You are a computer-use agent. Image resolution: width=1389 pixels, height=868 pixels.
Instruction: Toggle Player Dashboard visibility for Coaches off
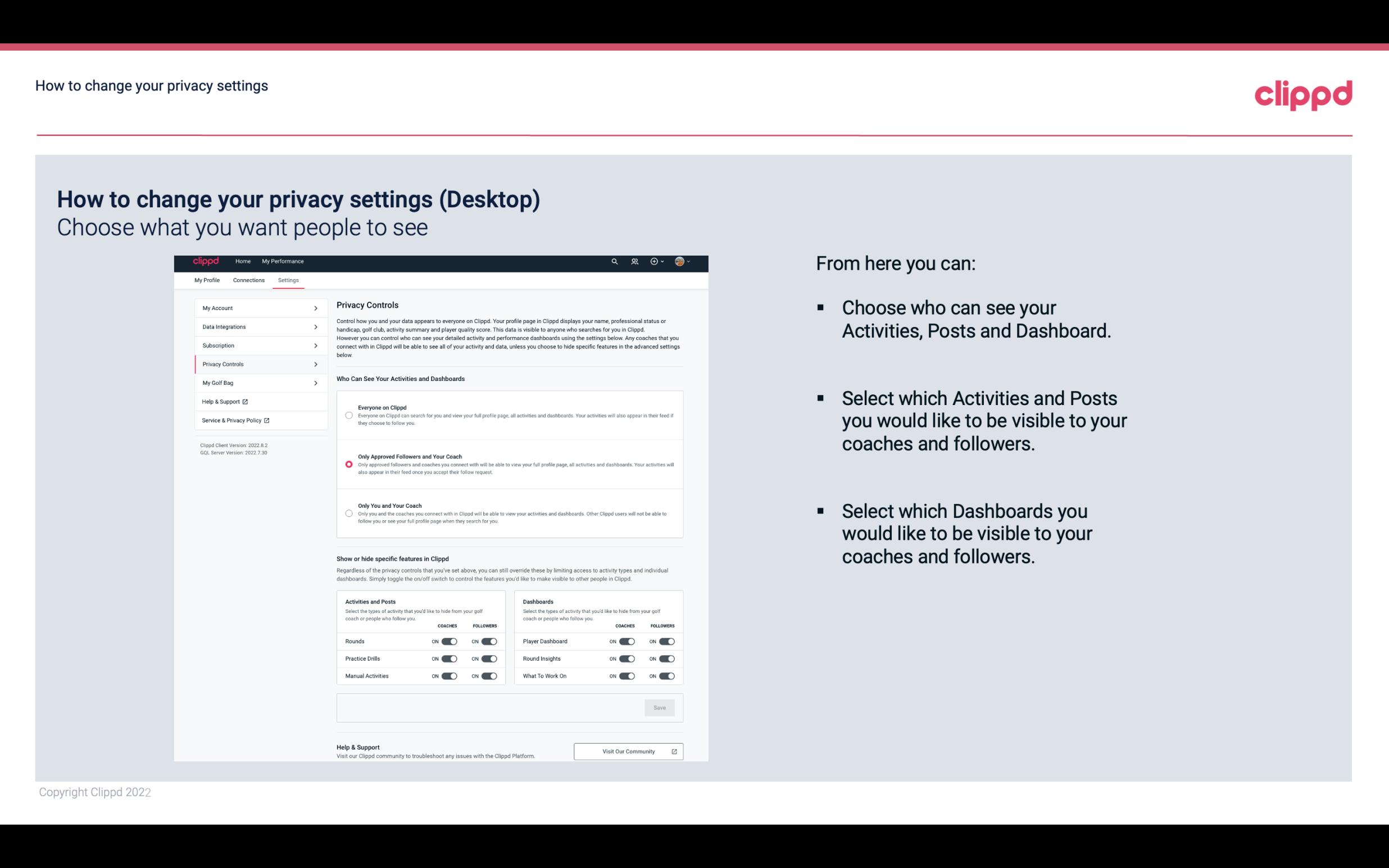pos(627,640)
